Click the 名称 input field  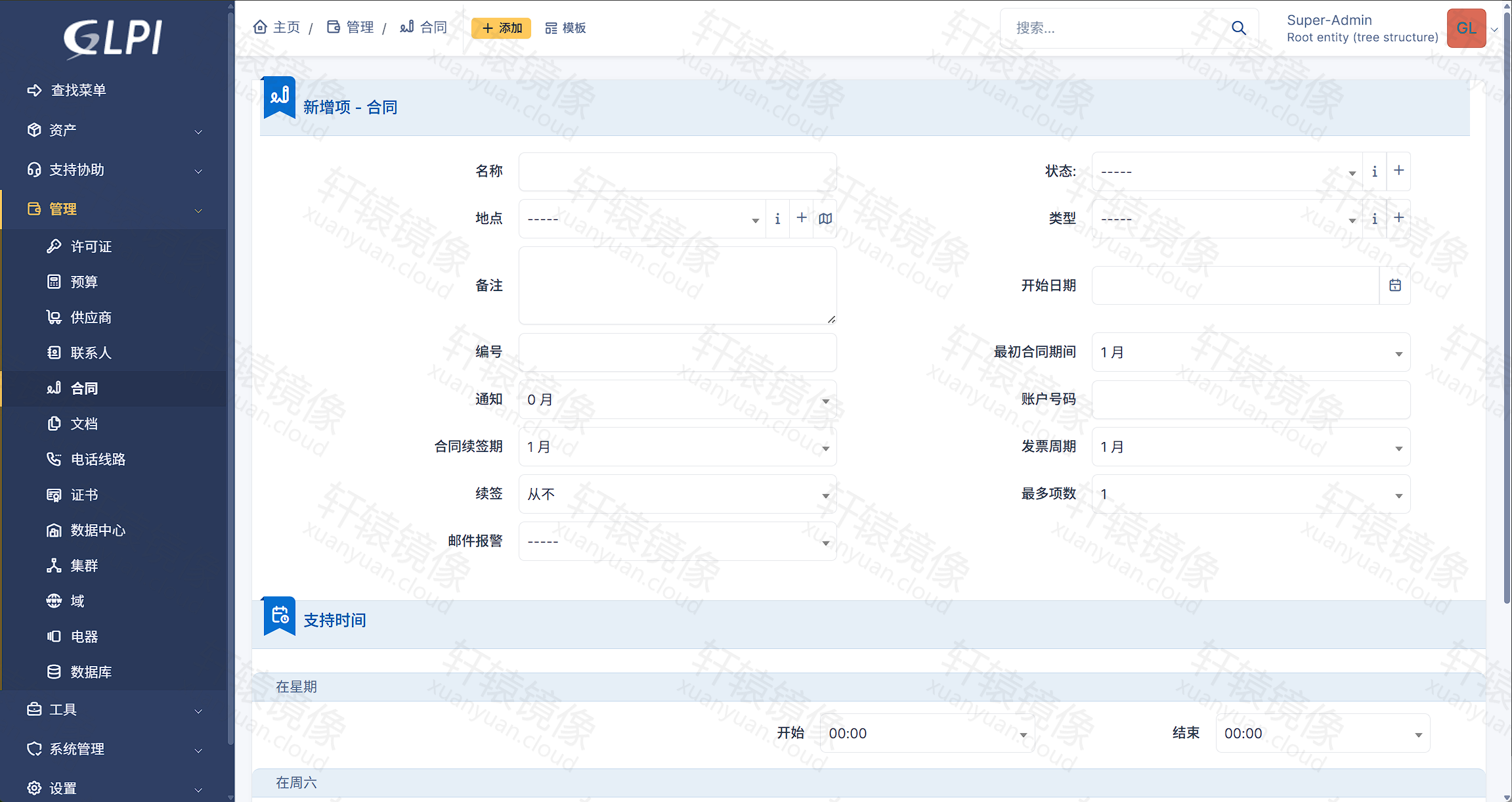coord(678,171)
